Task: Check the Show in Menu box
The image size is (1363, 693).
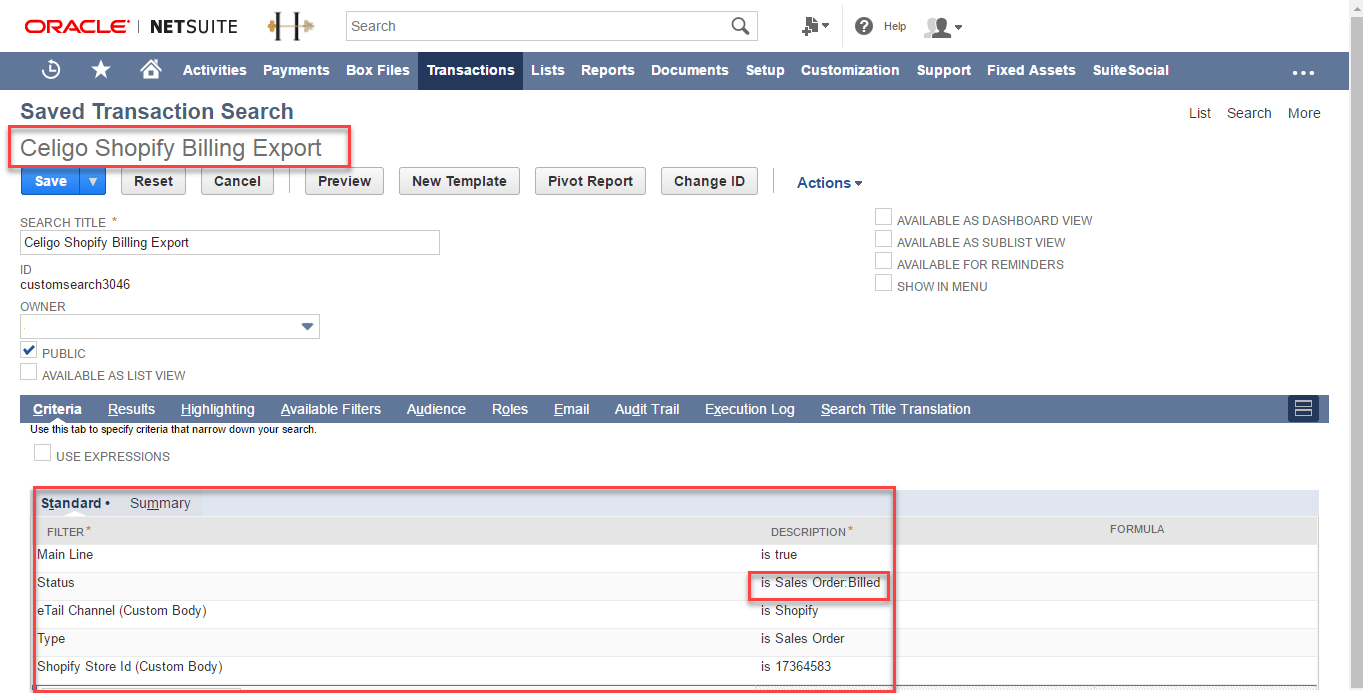Action: coord(883,283)
